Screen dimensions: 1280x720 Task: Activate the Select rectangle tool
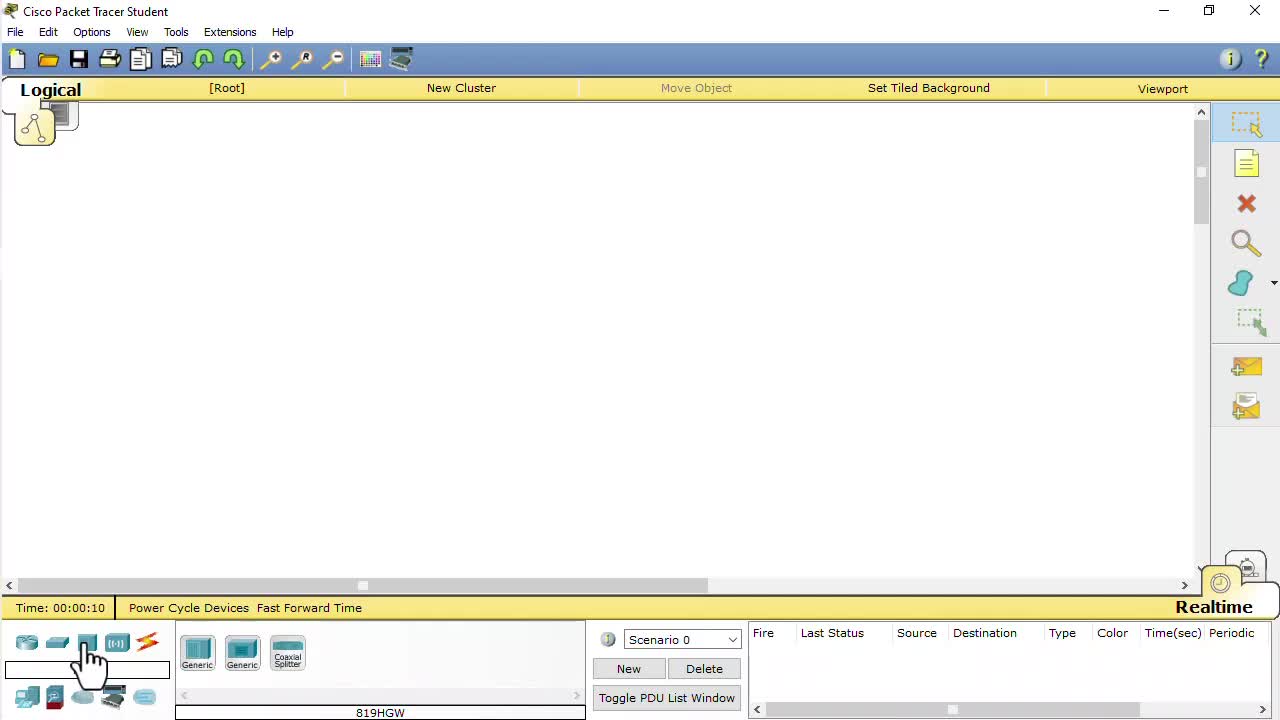1246,123
